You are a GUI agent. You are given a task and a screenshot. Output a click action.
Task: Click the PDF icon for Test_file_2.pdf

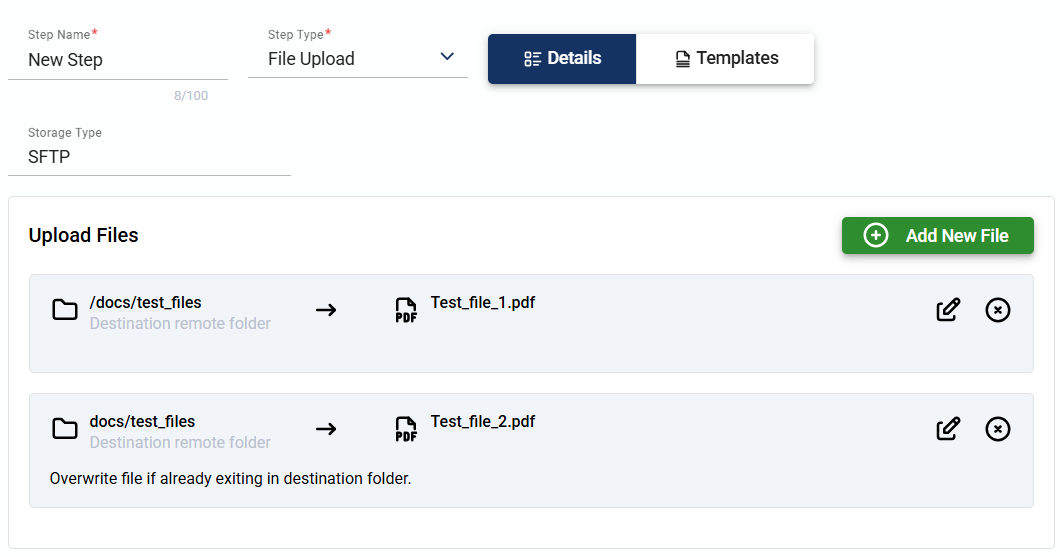(406, 430)
